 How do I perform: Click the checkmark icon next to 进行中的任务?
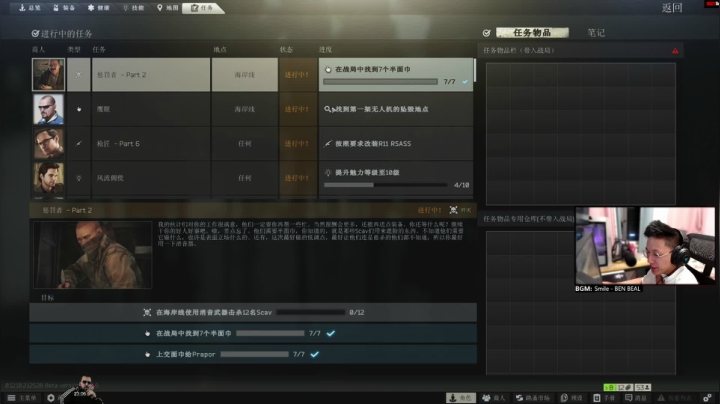(35, 34)
